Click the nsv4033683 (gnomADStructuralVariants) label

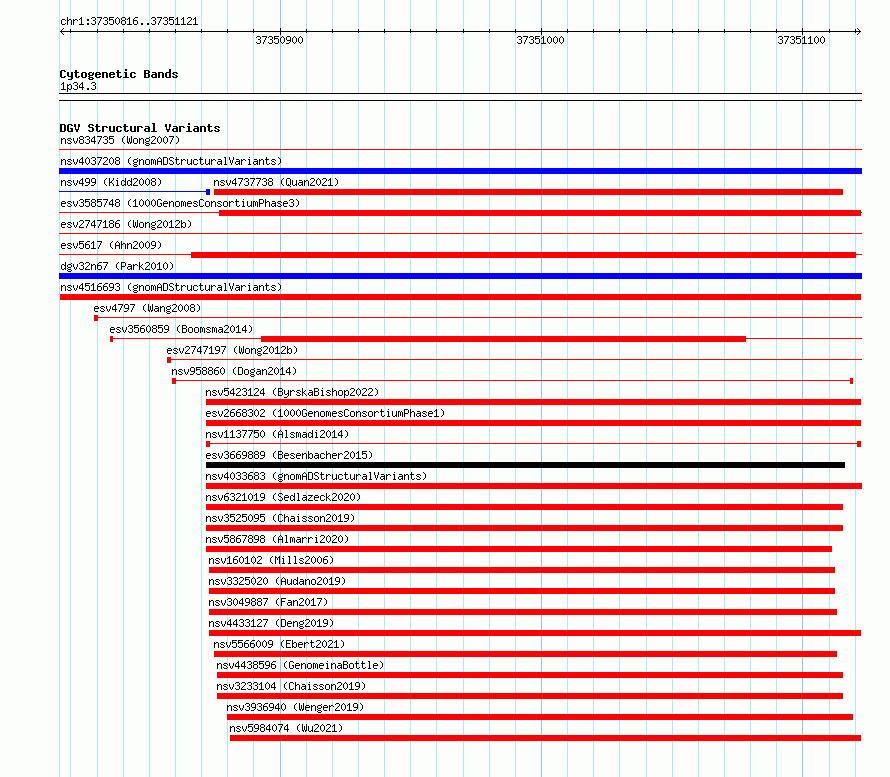pyautogui.click(x=316, y=476)
